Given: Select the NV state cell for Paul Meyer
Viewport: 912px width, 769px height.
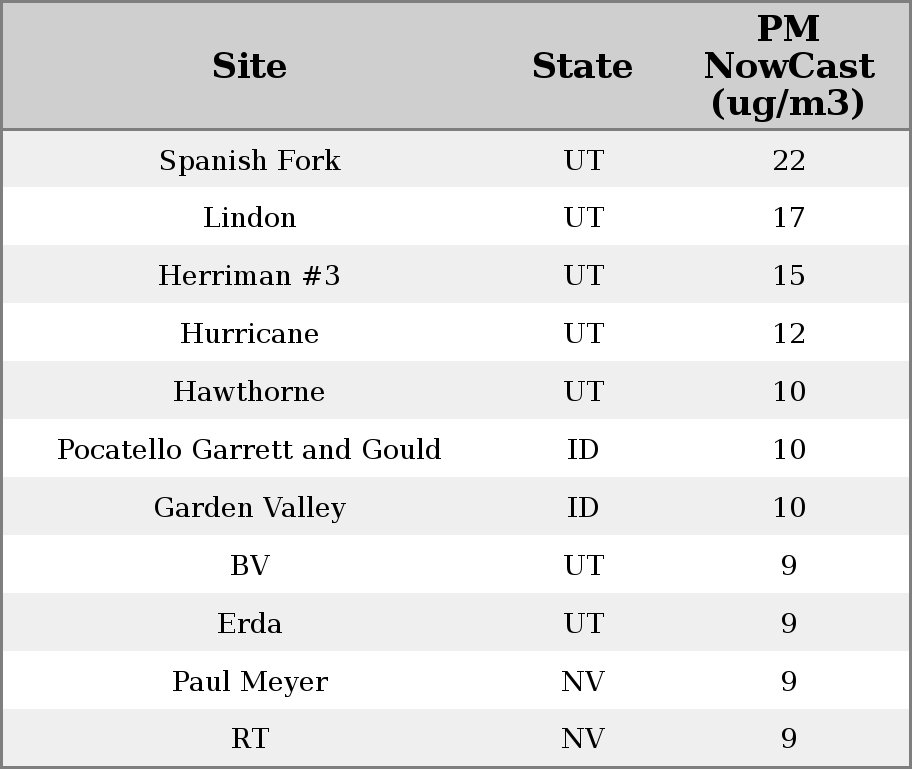Looking at the screenshot, I should coord(582,682).
